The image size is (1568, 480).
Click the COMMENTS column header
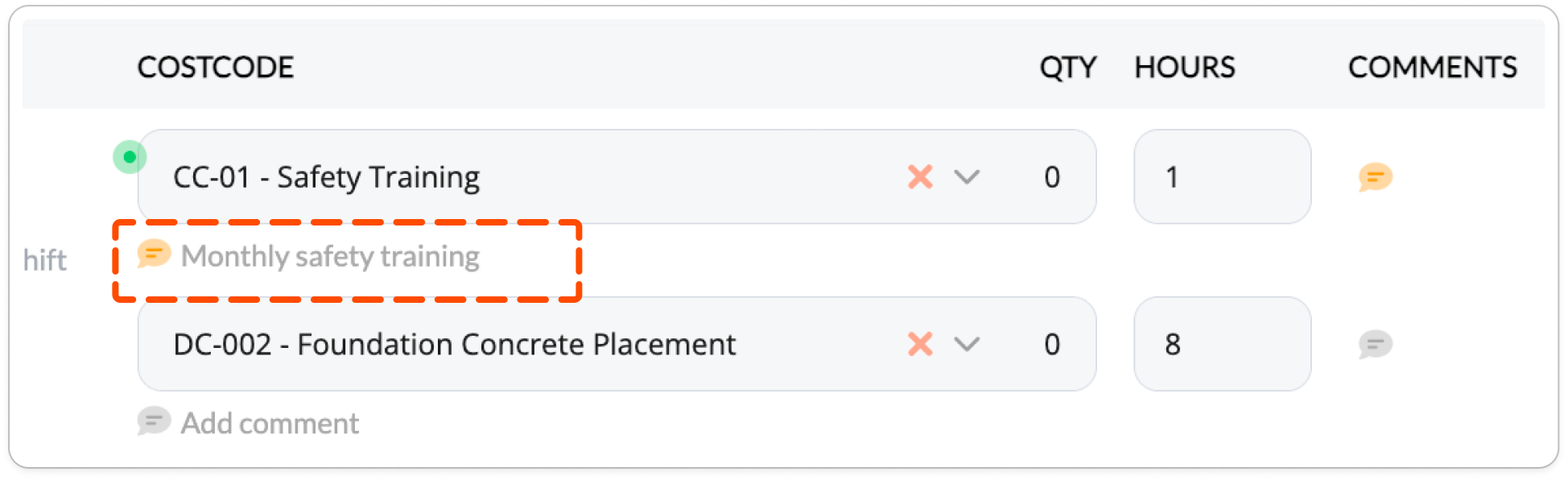pyautogui.click(x=1432, y=68)
